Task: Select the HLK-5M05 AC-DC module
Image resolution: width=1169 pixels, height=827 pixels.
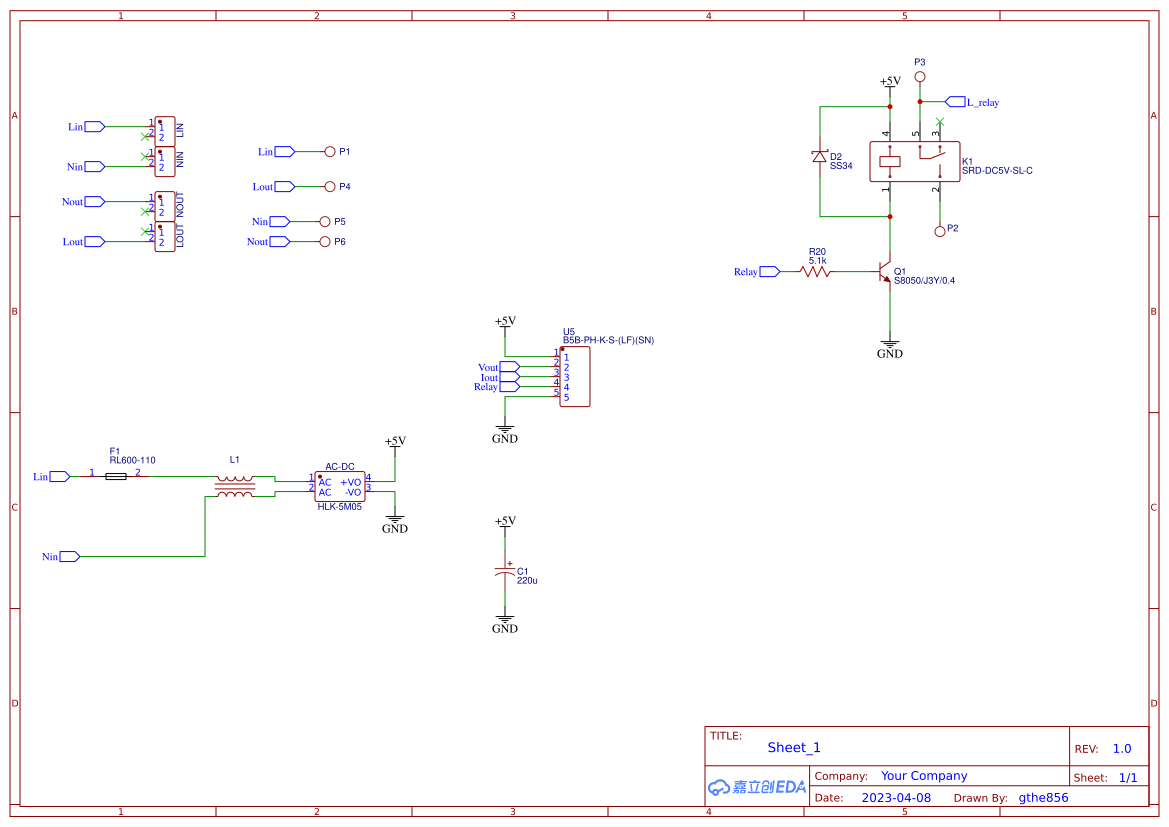Action: point(340,484)
